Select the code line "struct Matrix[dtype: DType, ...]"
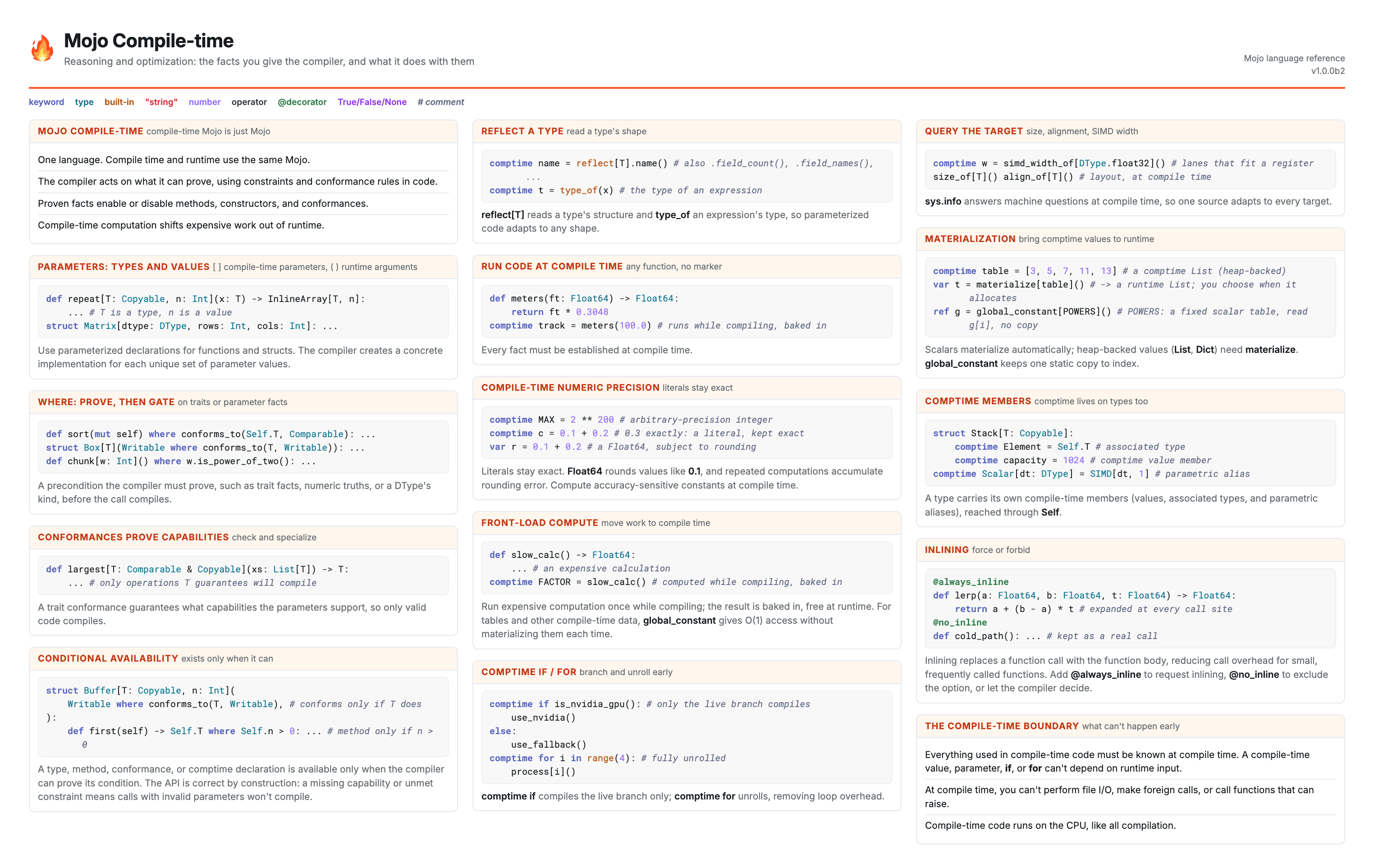 click(x=192, y=326)
